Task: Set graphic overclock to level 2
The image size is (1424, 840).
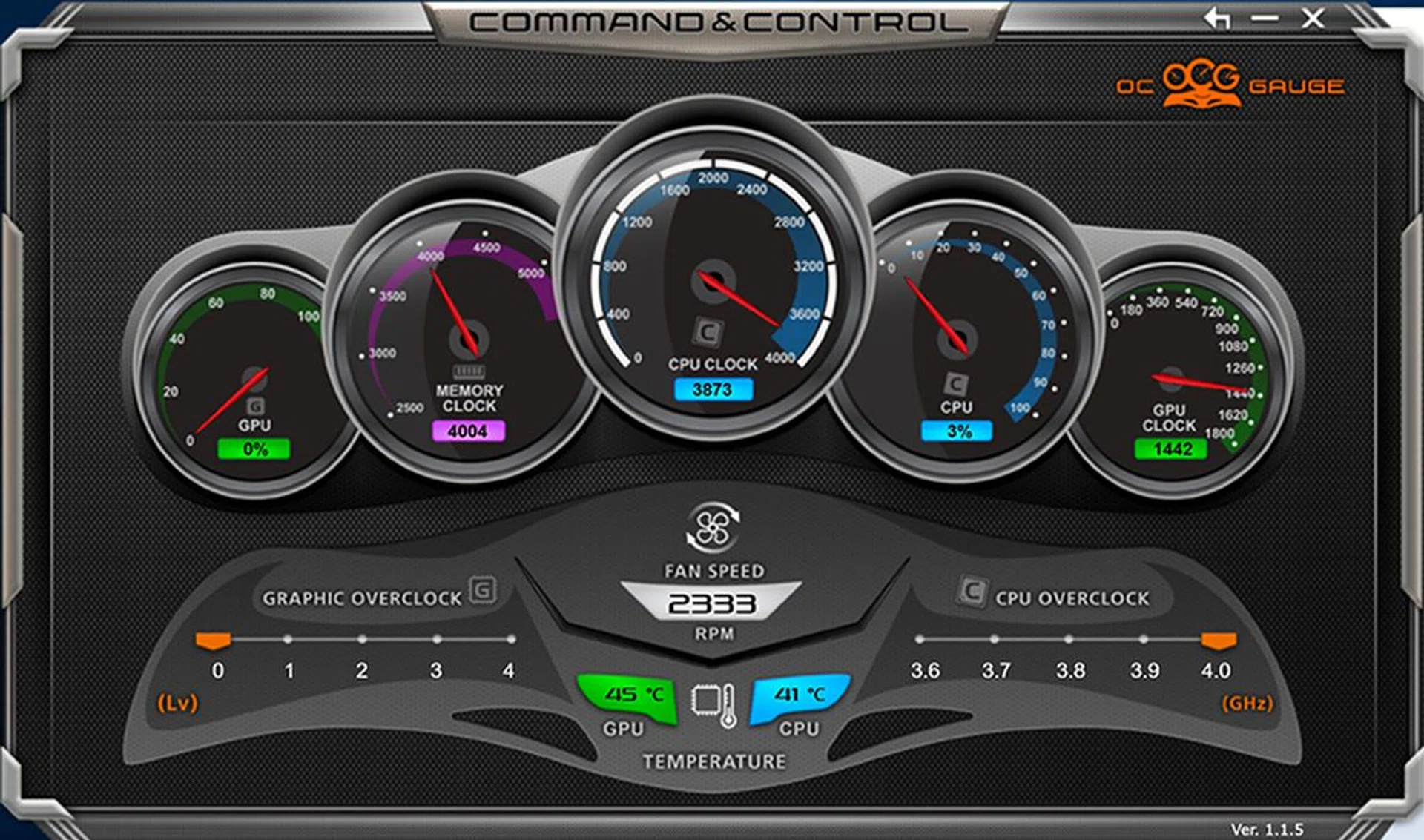Action: [x=362, y=638]
